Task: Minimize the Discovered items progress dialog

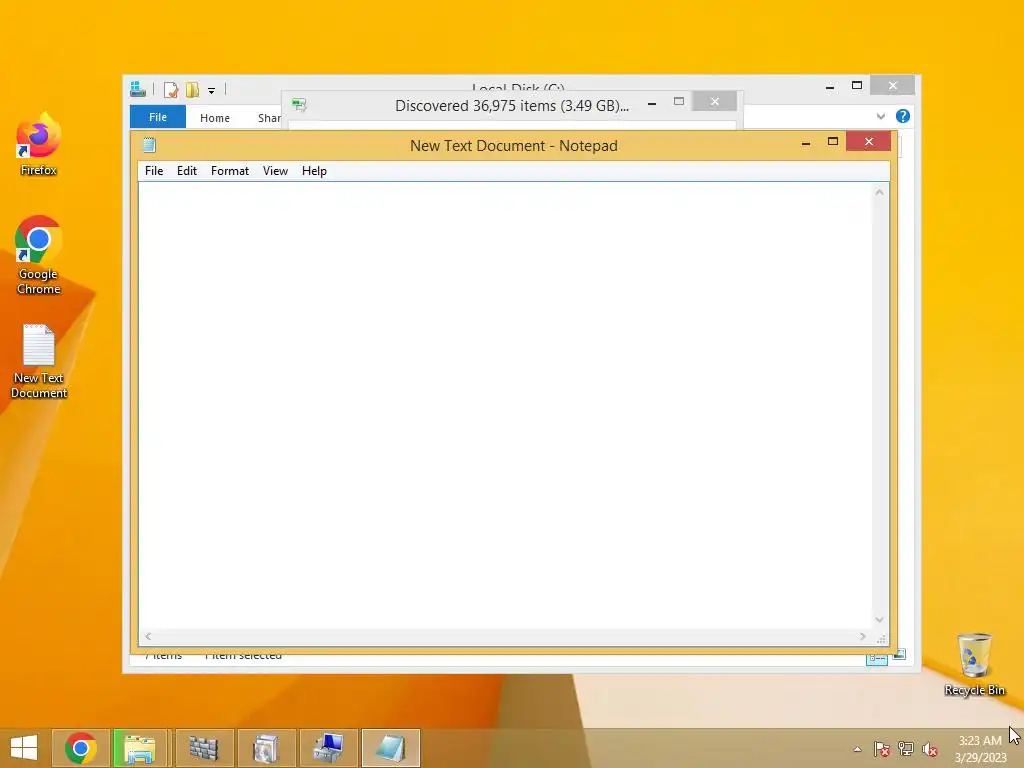Action: 652,103
